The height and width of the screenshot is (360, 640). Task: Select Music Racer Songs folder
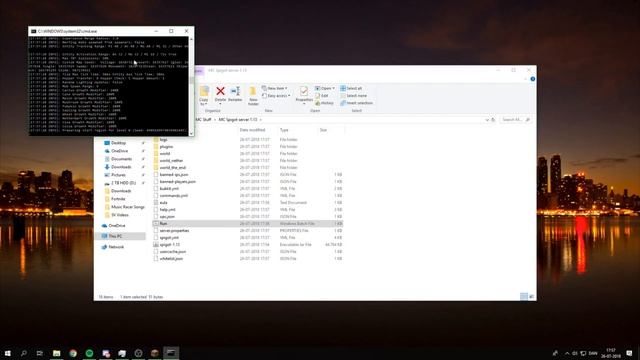pos(128,207)
